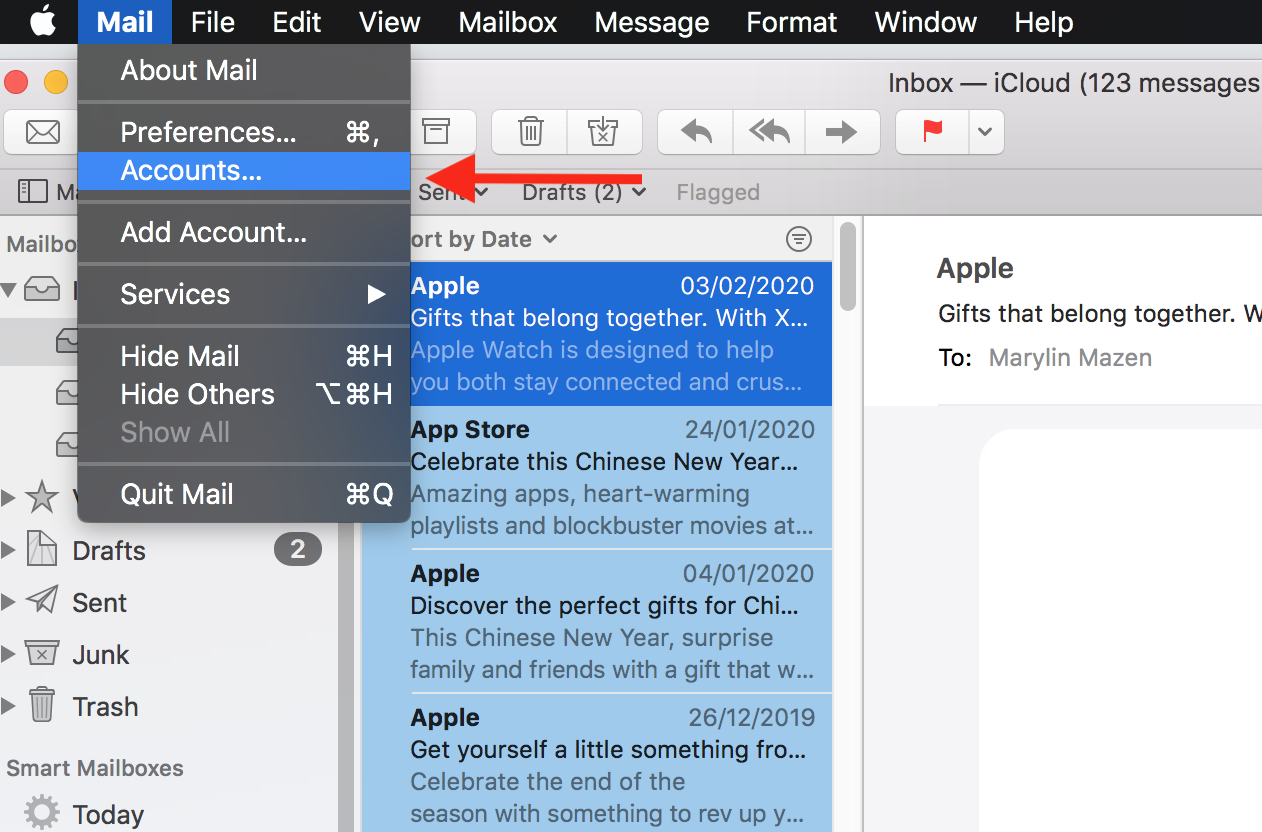Select Accounts... from the Mail menu
The image size is (1262, 832).
[190, 170]
